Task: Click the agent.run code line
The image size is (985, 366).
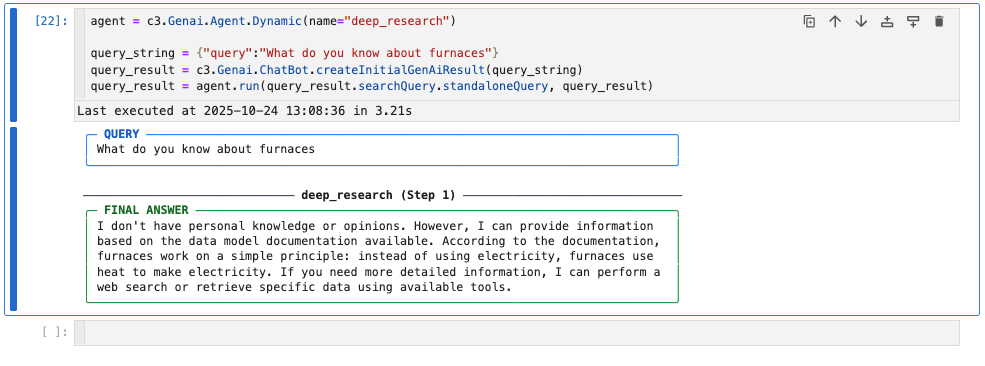Action: coord(372,85)
